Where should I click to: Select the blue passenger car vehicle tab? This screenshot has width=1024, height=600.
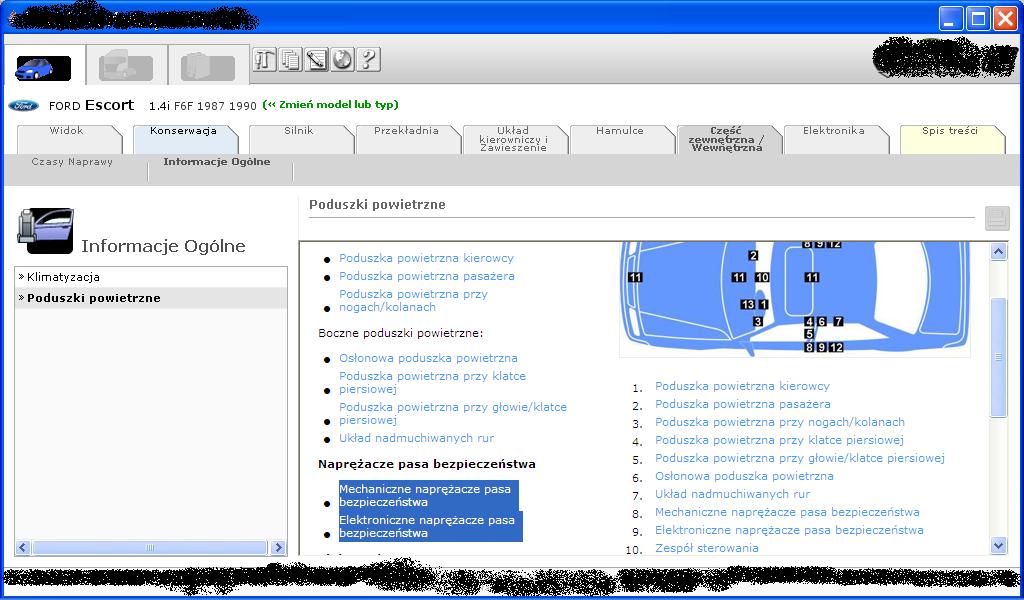pyautogui.click(x=43, y=67)
